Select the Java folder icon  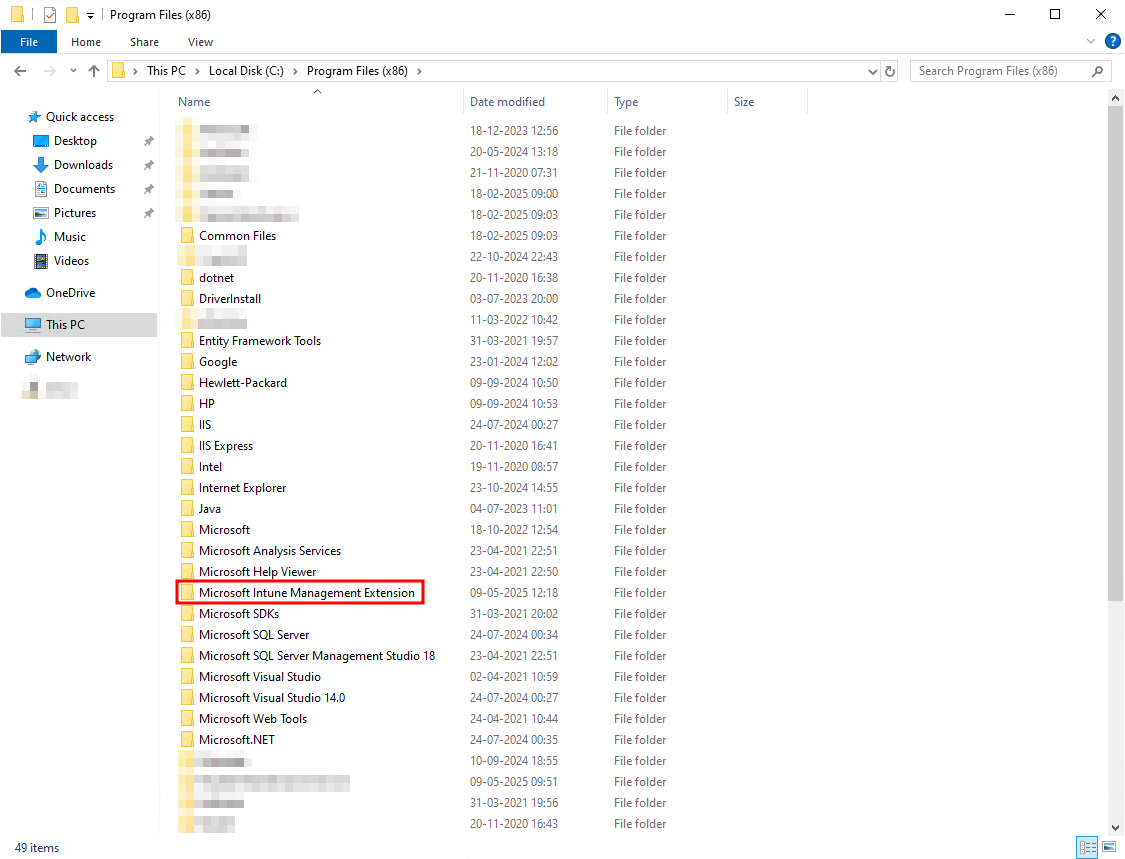tap(187, 509)
